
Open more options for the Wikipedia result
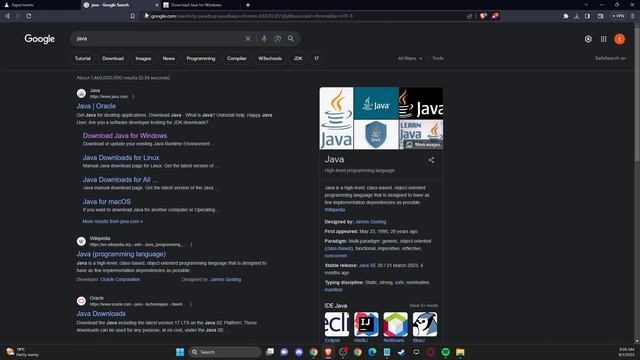[191, 244]
